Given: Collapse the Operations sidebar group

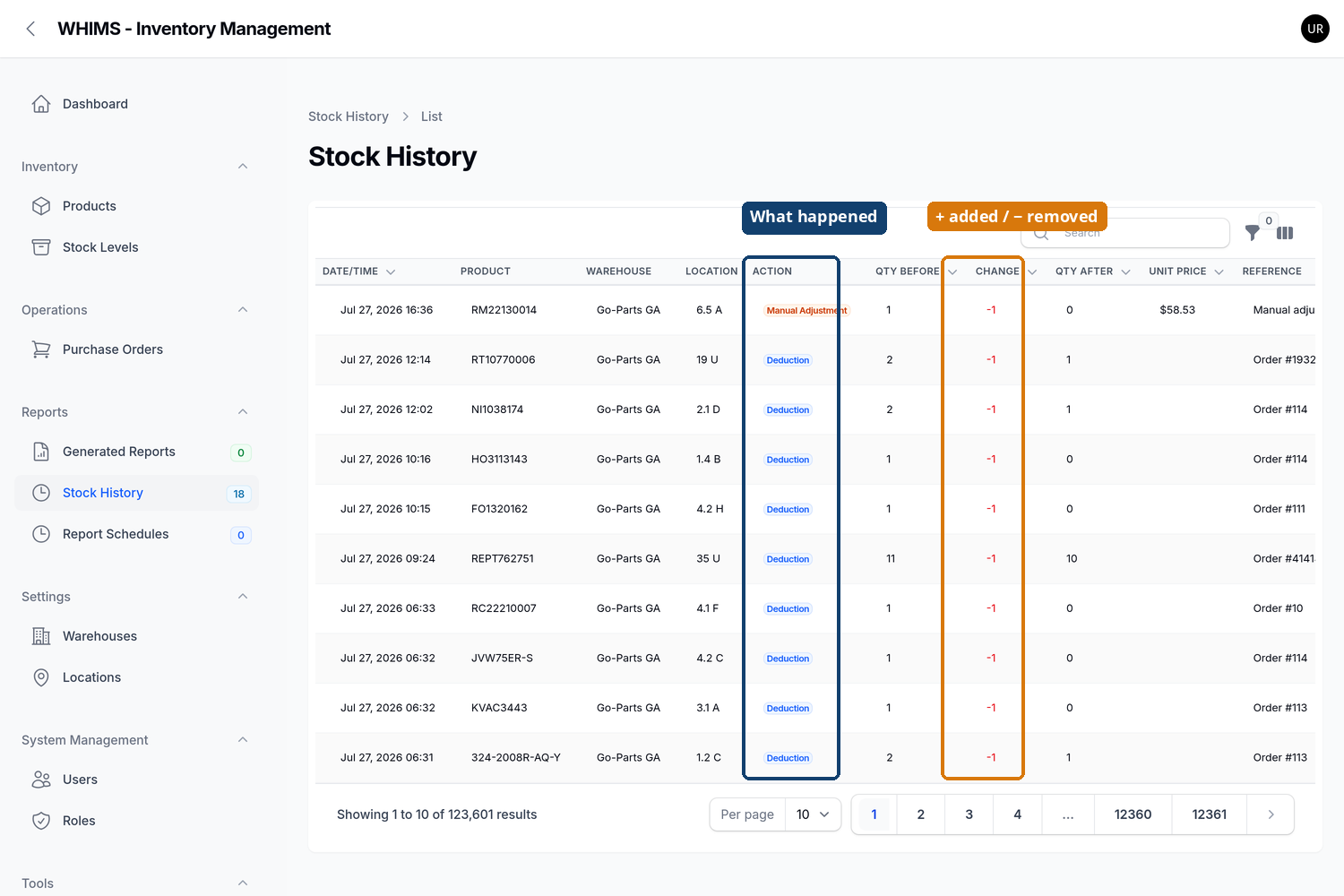Looking at the screenshot, I should click(243, 310).
